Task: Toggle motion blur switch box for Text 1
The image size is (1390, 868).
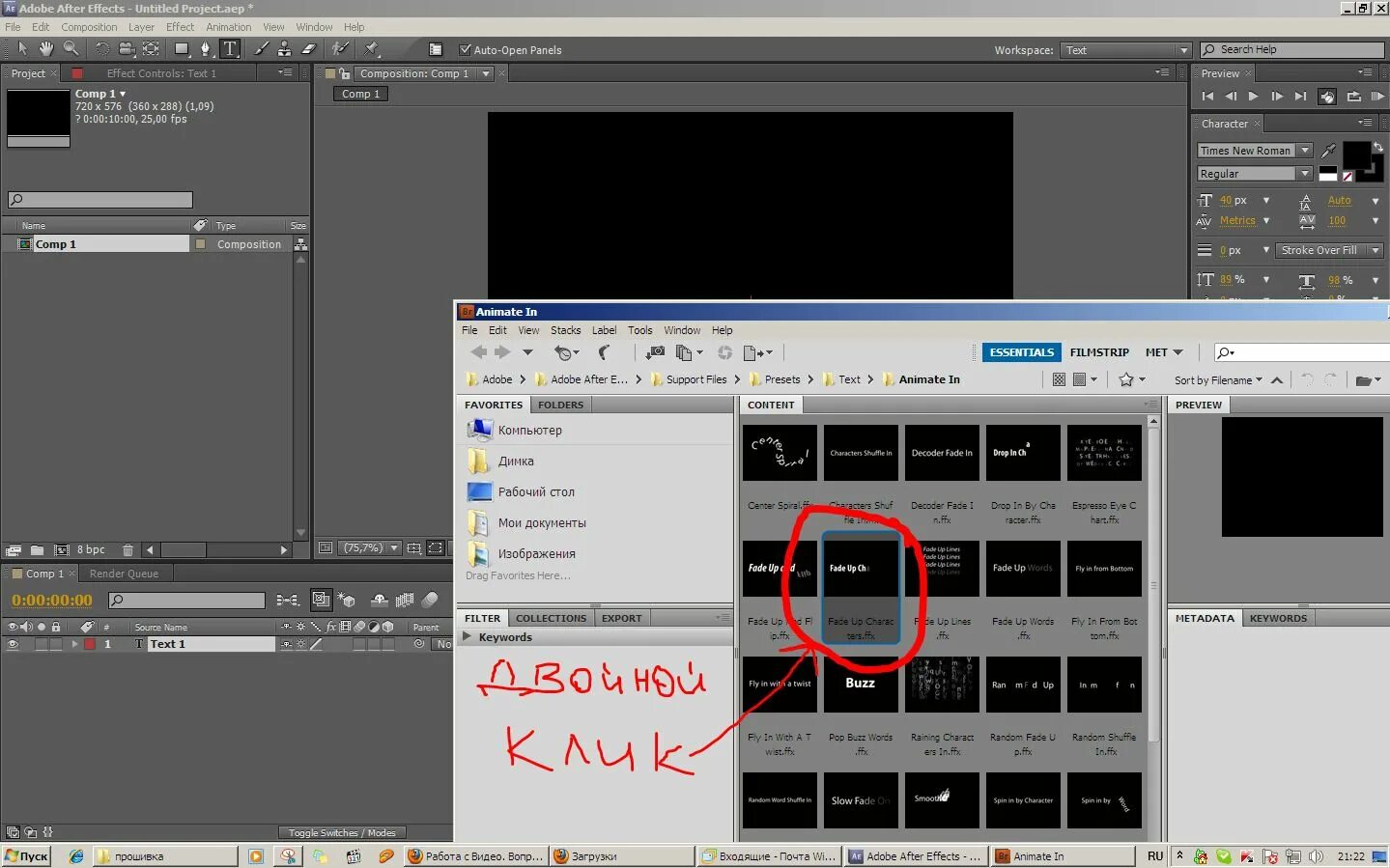Action: 359,644
